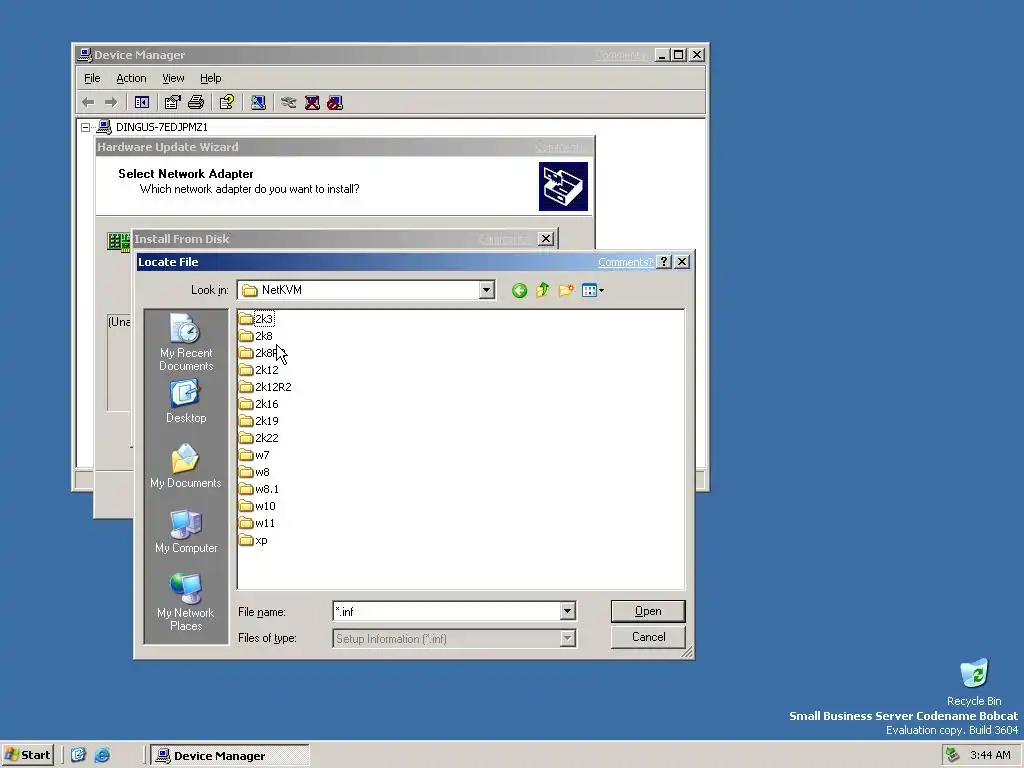1024x768 pixels.
Task: Expand the File name dropdown arrow
Action: (x=568, y=611)
